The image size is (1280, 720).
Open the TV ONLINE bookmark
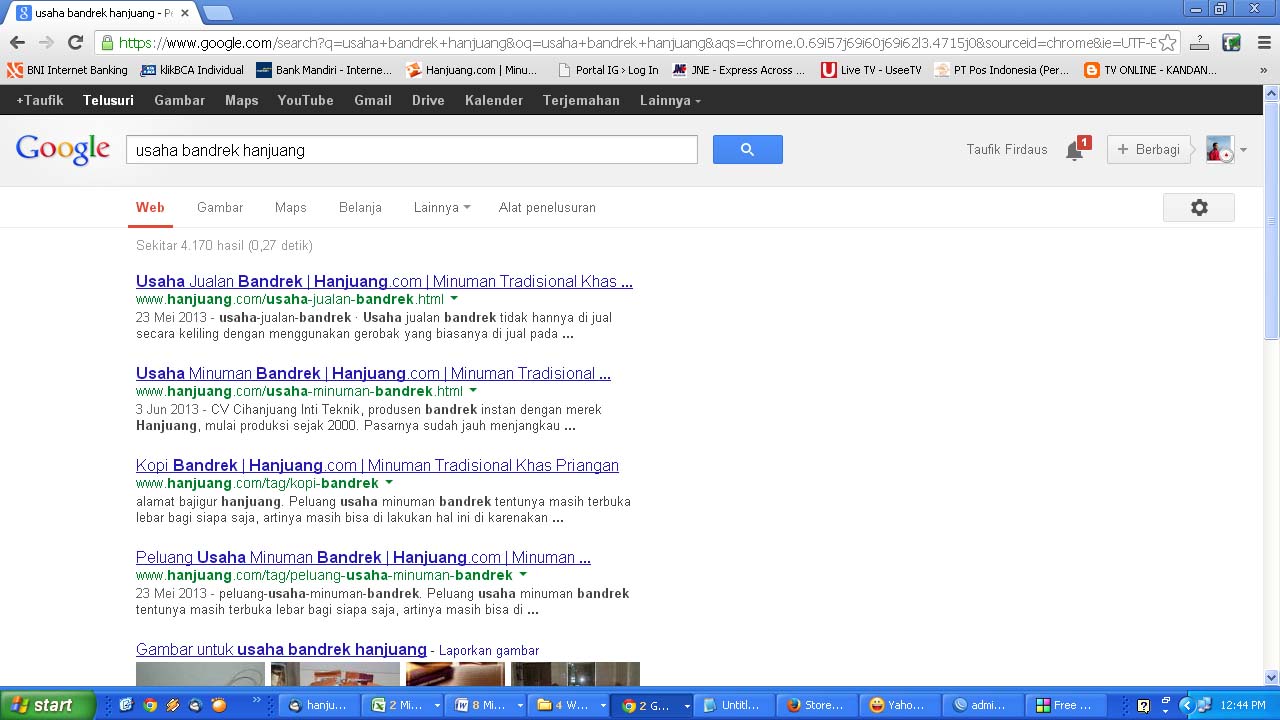[1151, 70]
